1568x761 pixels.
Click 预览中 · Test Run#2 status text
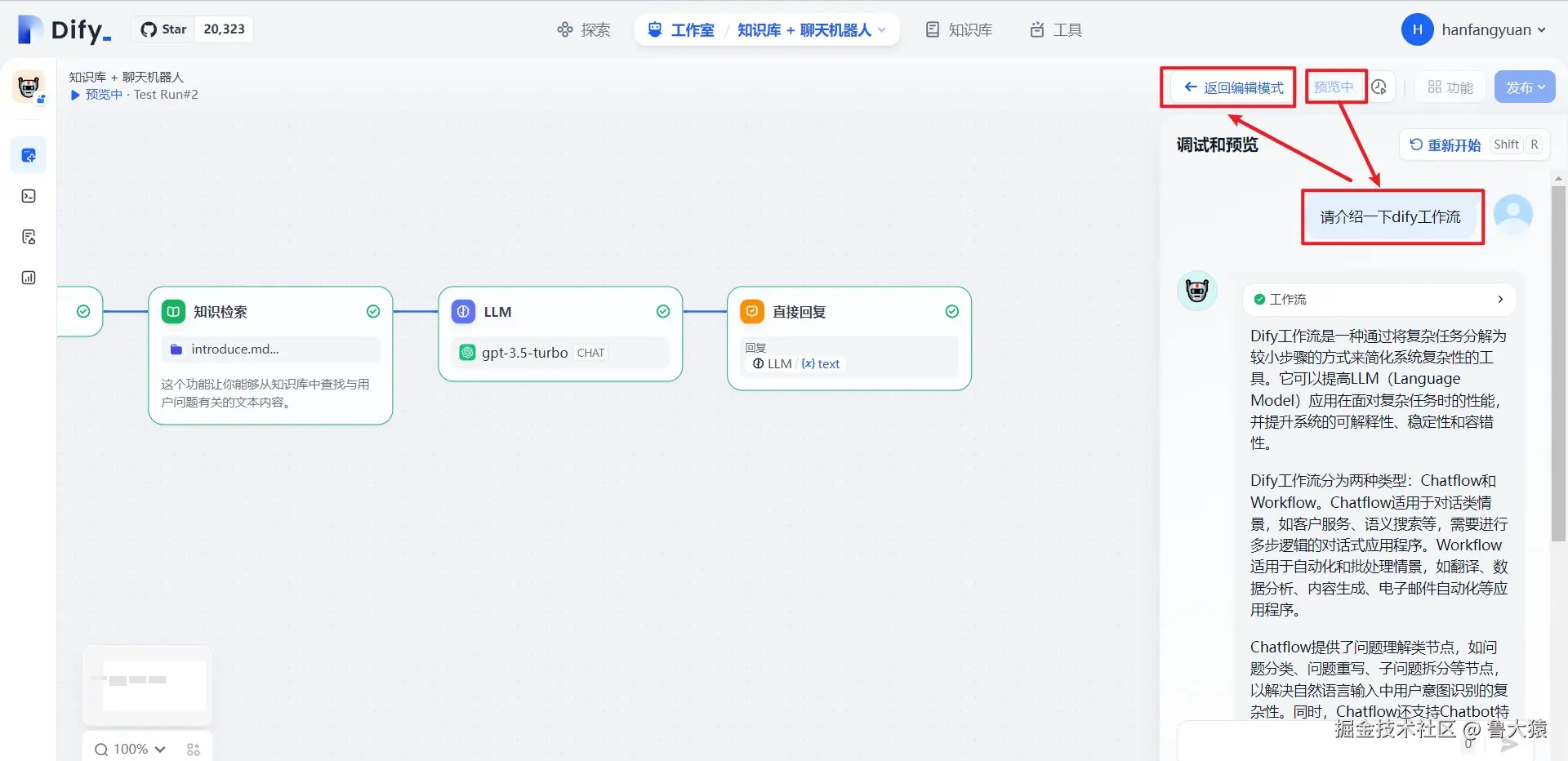pyautogui.click(x=135, y=95)
